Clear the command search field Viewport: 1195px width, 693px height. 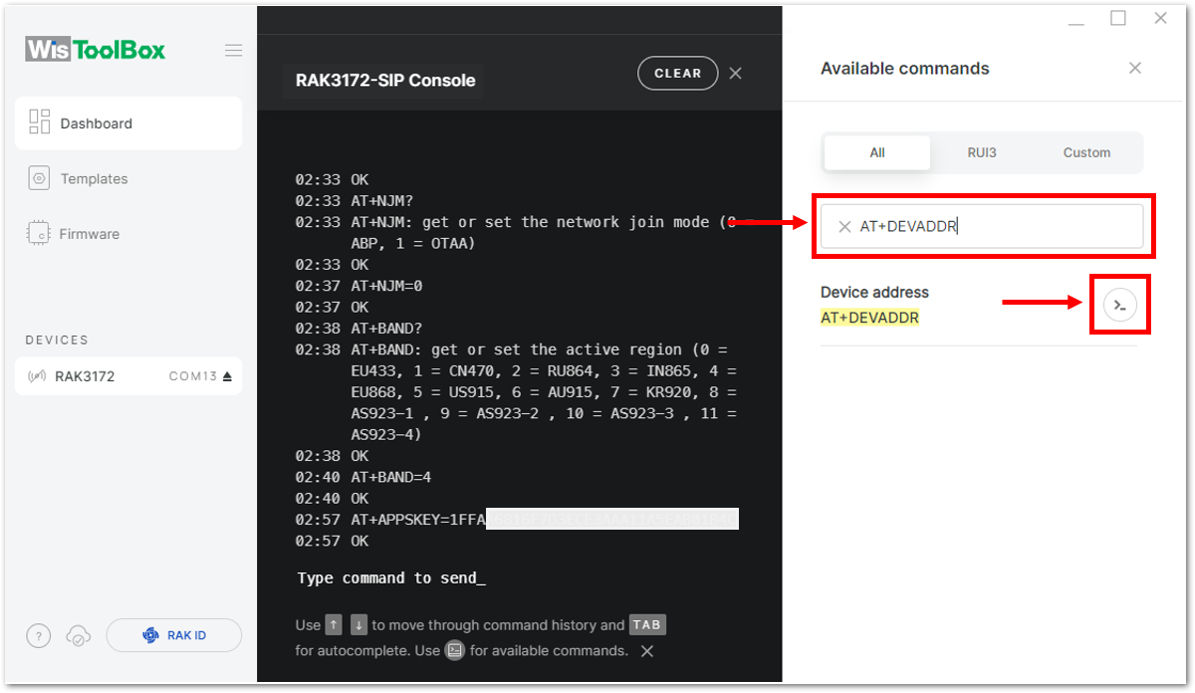point(844,226)
